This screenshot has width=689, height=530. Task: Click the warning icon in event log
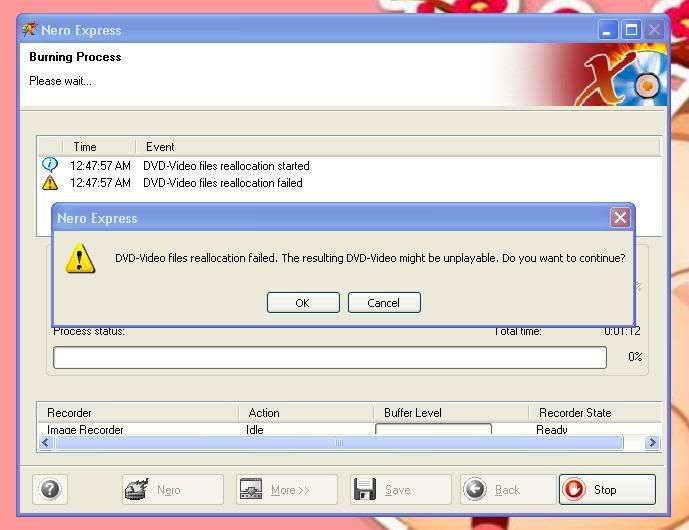tap(50, 183)
